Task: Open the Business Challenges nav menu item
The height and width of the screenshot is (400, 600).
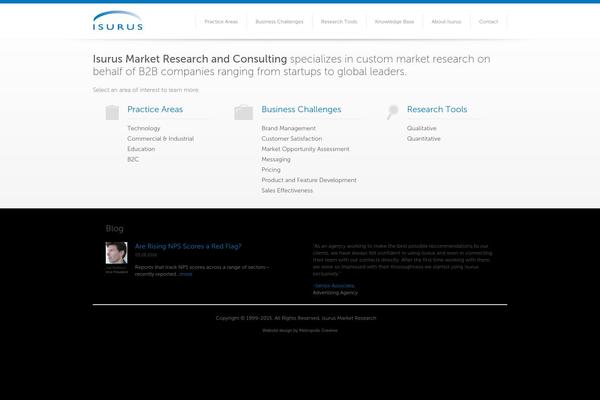Action: [279, 22]
